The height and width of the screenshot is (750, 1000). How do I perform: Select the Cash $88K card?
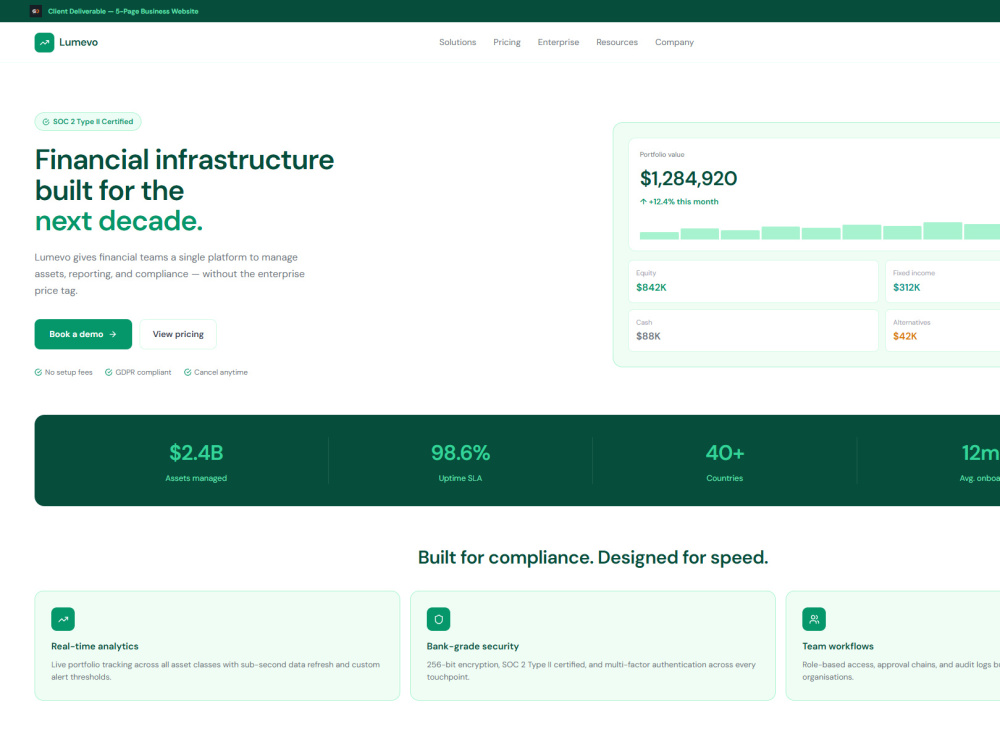[x=753, y=330]
